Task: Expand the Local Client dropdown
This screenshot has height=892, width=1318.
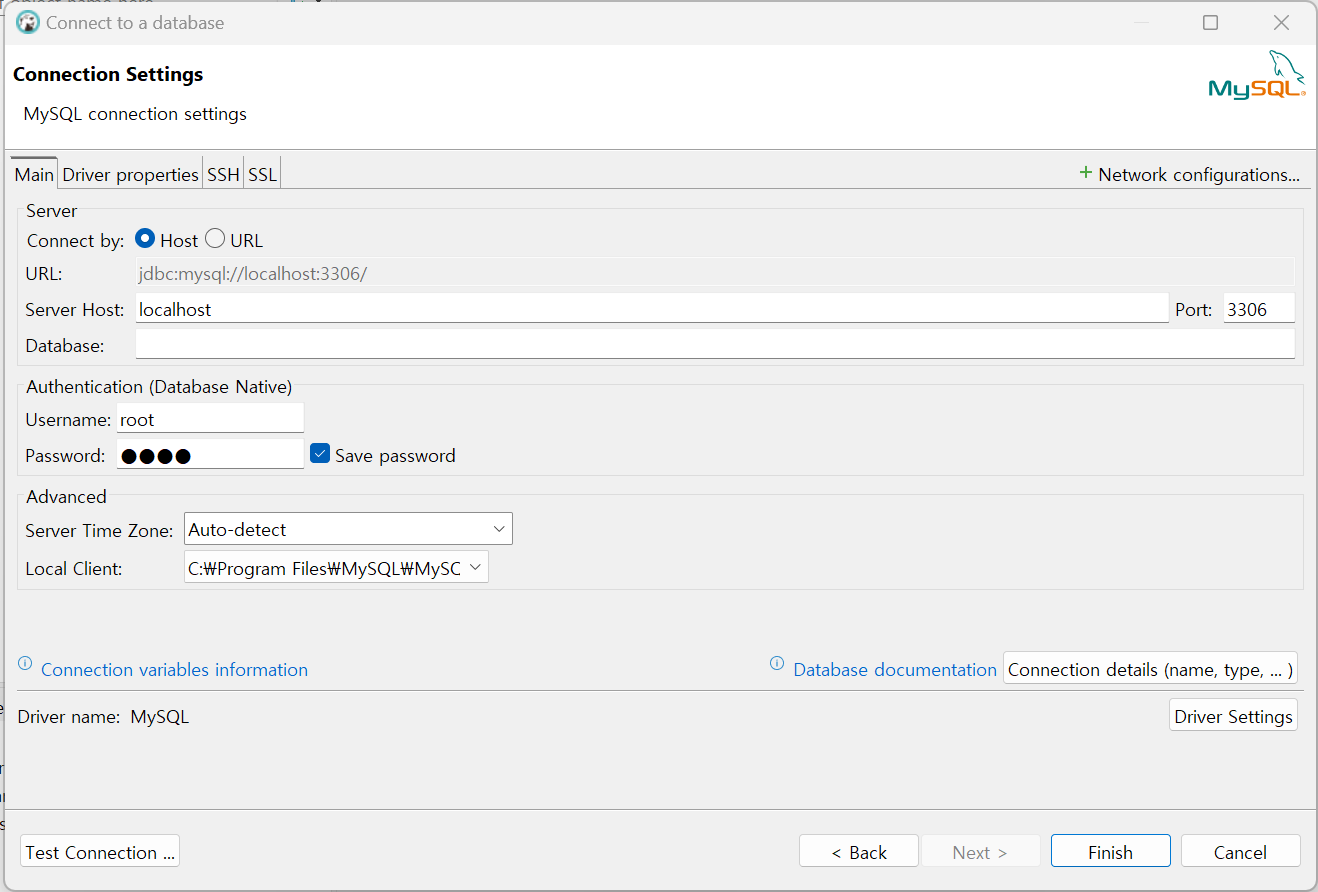Action: pyautogui.click(x=336, y=568)
